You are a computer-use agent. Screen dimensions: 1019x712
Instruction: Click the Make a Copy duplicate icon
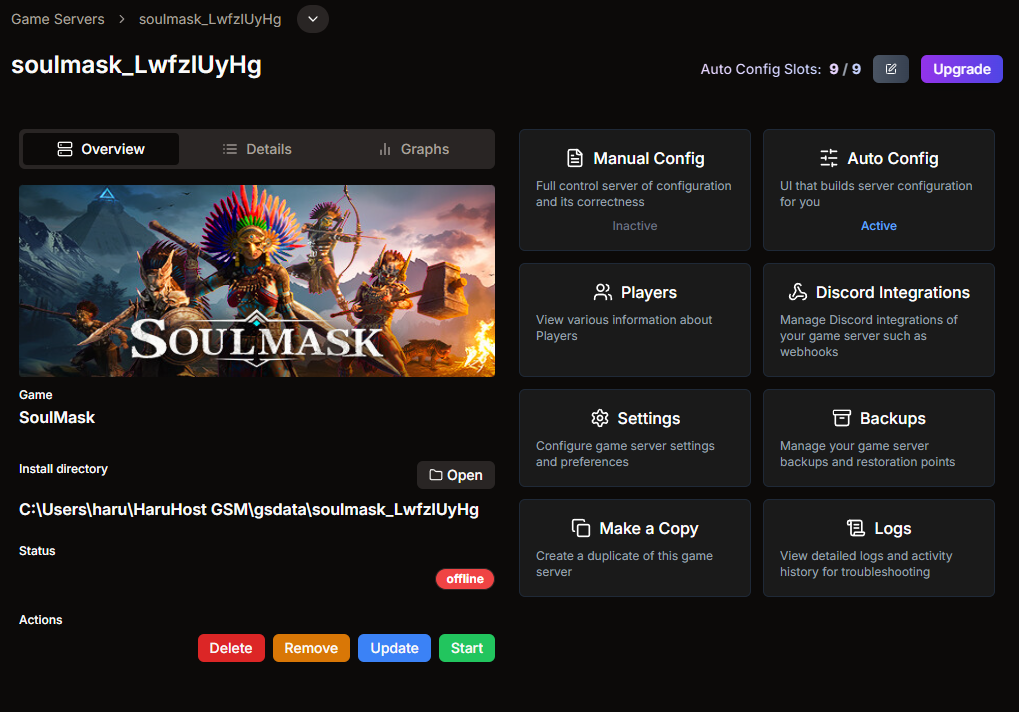(x=581, y=528)
